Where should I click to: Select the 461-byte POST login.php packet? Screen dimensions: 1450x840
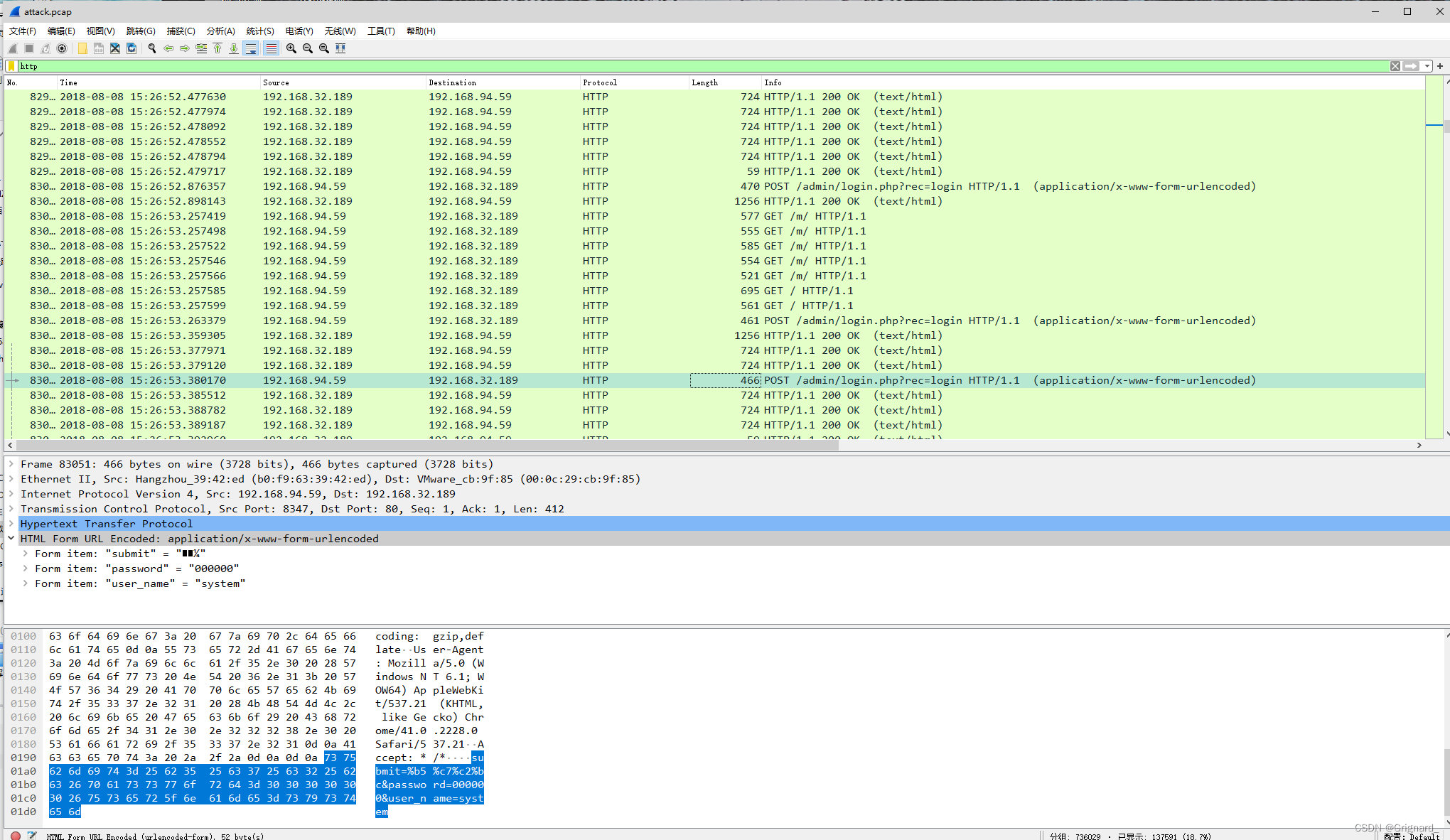714,321
